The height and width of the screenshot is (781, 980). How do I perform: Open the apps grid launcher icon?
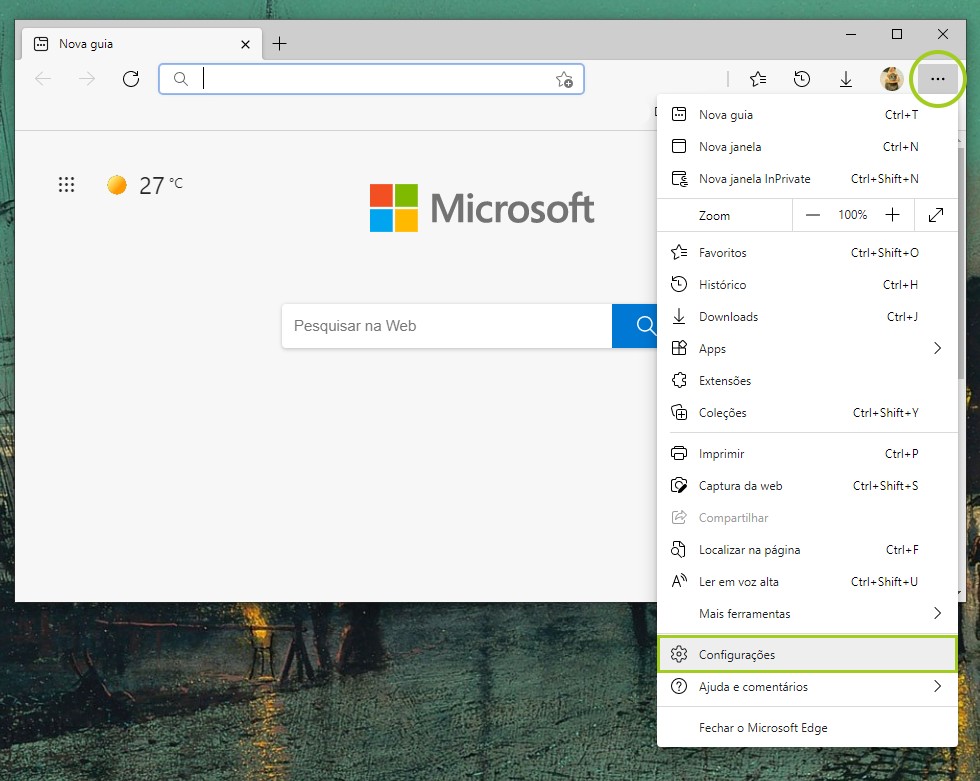click(x=66, y=185)
